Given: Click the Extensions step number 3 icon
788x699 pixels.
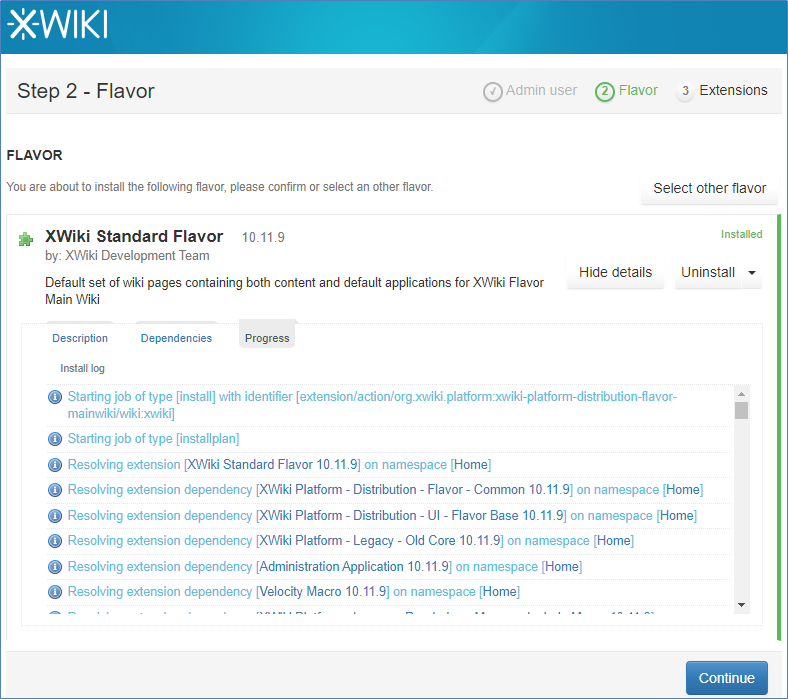Looking at the screenshot, I should [685, 91].
